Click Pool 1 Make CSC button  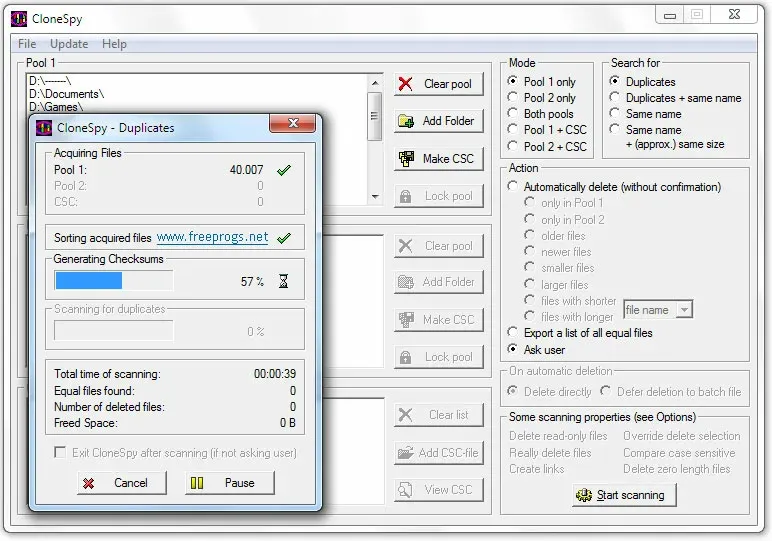438,159
